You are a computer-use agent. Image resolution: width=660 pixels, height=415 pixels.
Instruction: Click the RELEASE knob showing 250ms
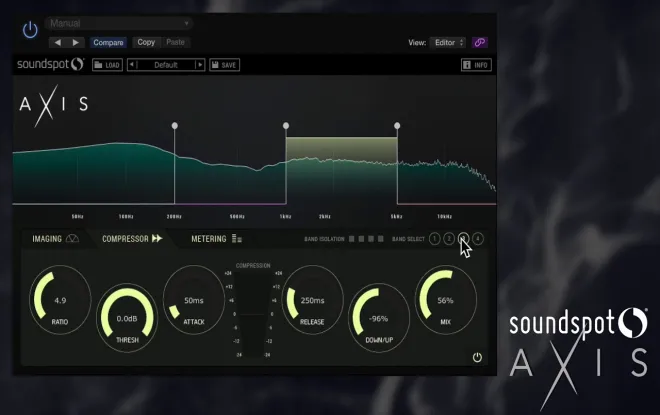[x=312, y=300]
